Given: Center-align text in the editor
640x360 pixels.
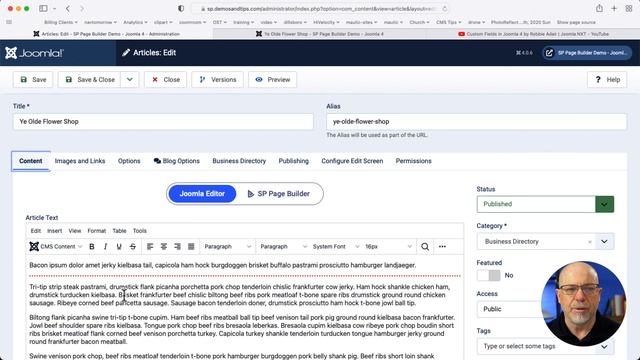Looking at the screenshot, I should 164,247.
